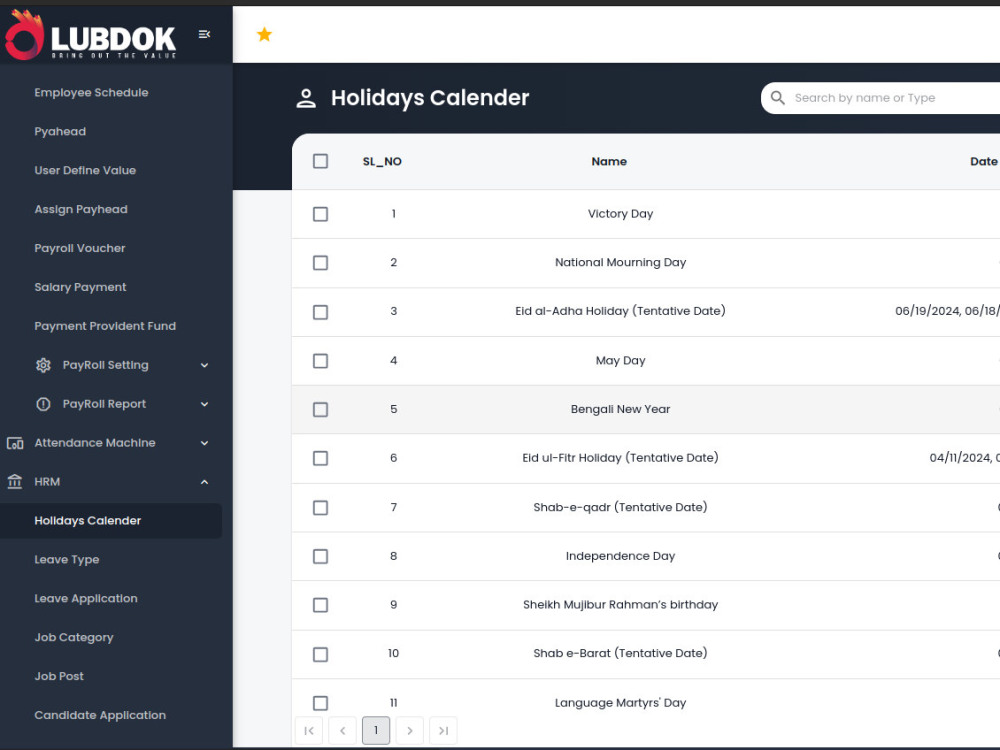
Task: Select Holidays Calender in the sidebar
Action: point(111,521)
